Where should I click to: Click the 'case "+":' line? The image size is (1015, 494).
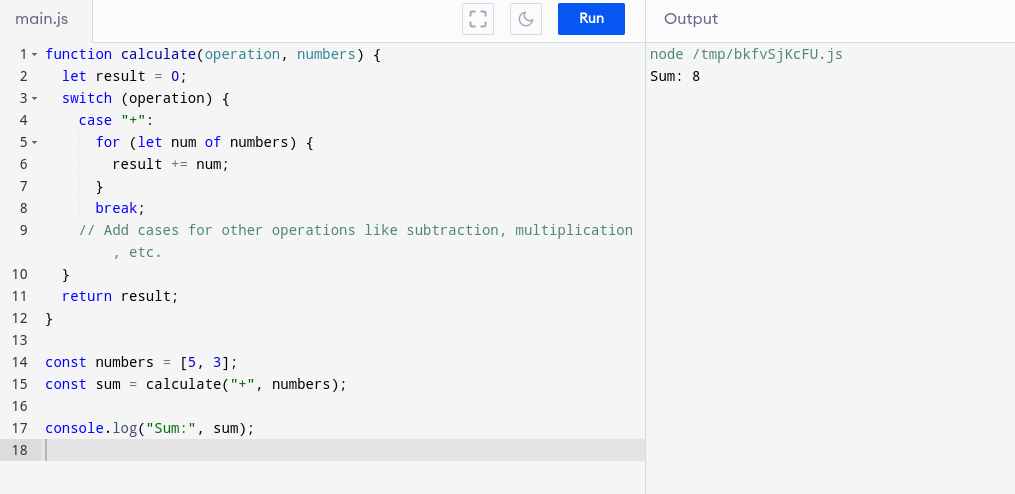coord(115,120)
